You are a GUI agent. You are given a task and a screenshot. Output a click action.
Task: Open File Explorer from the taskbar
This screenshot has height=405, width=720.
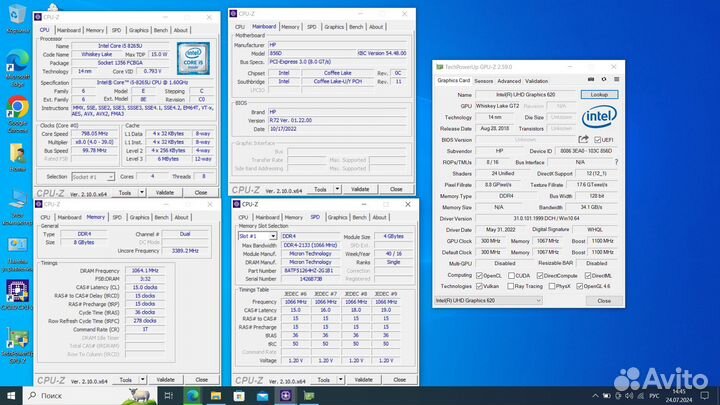215,395
